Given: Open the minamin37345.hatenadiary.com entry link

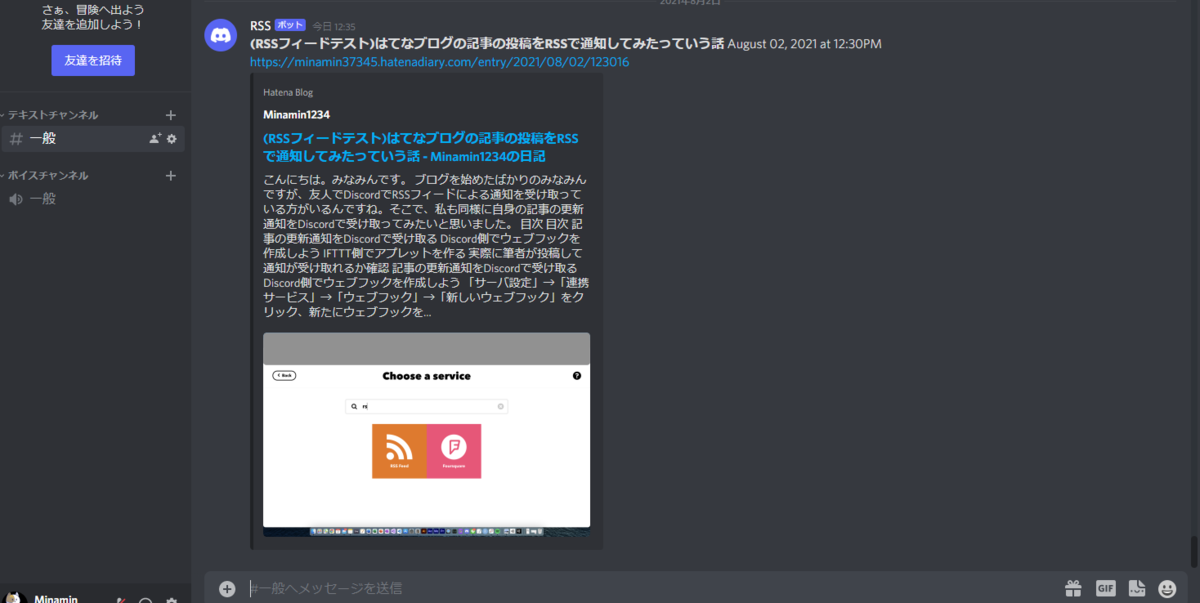Looking at the screenshot, I should pos(439,62).
